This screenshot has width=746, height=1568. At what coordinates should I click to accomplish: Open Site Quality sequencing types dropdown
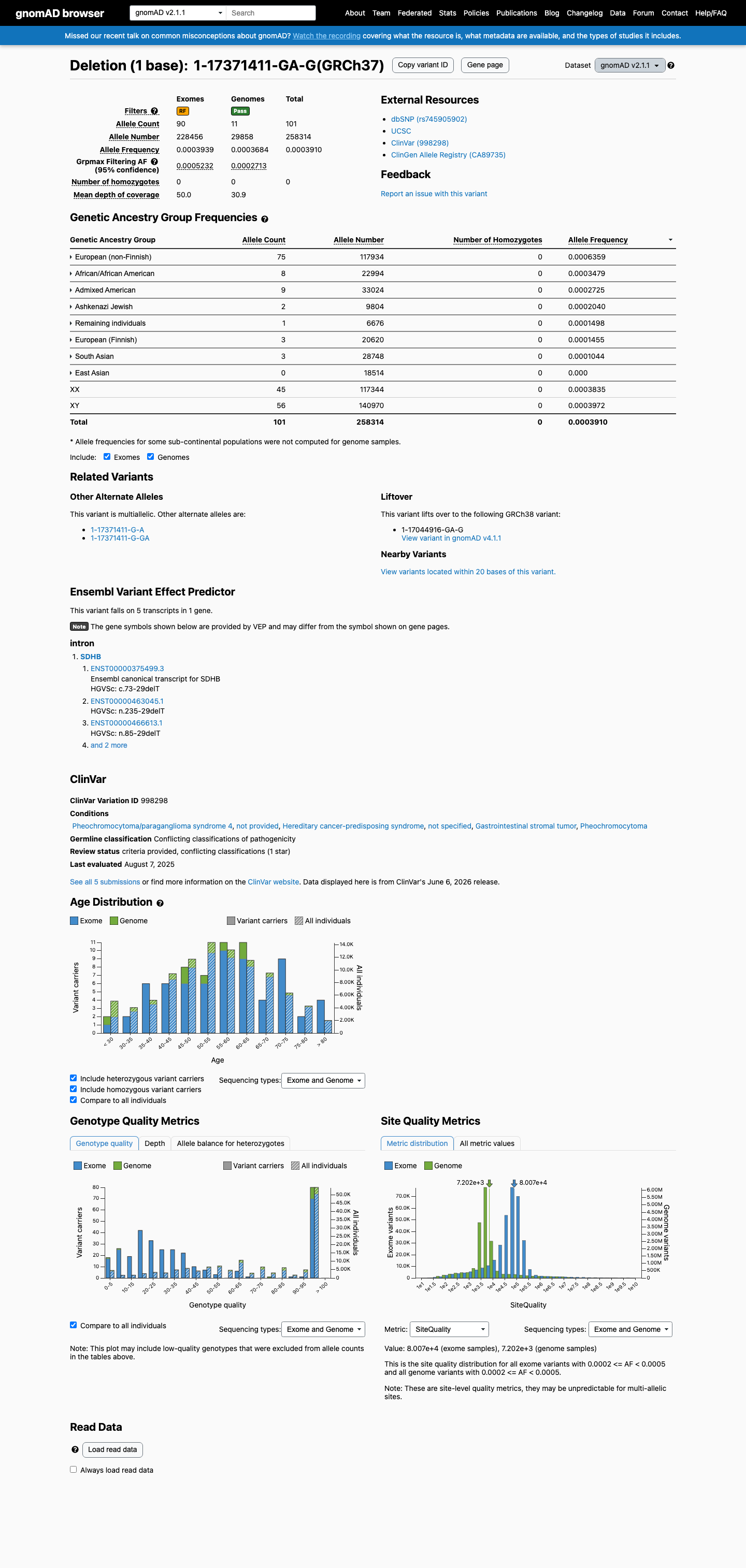coord(630,1329)
